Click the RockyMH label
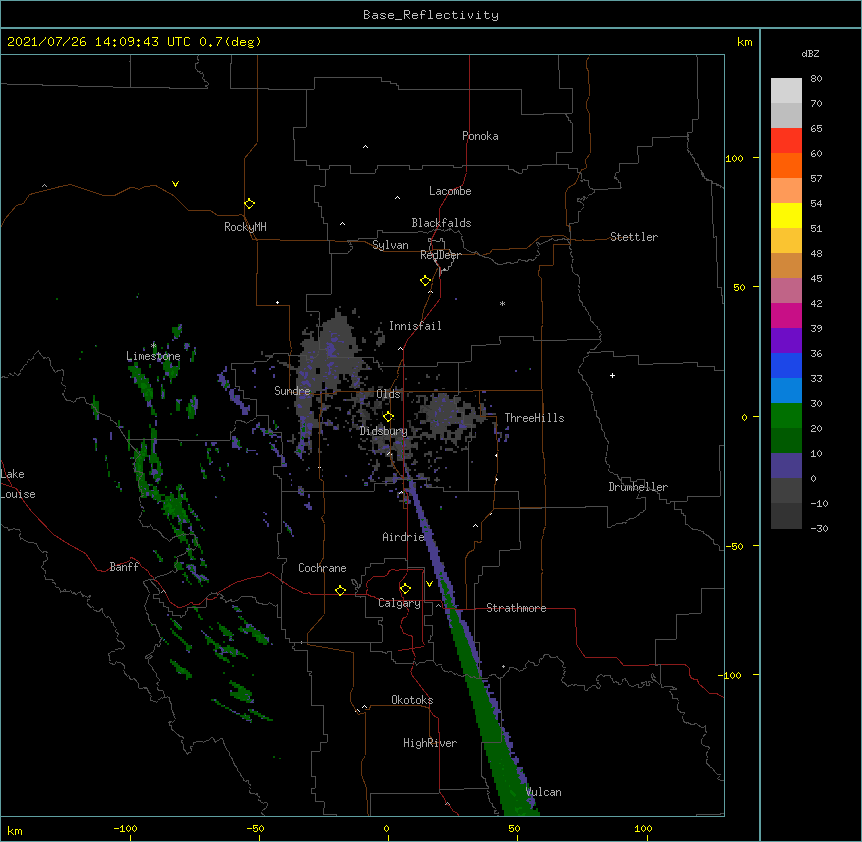 click(245, 227)
